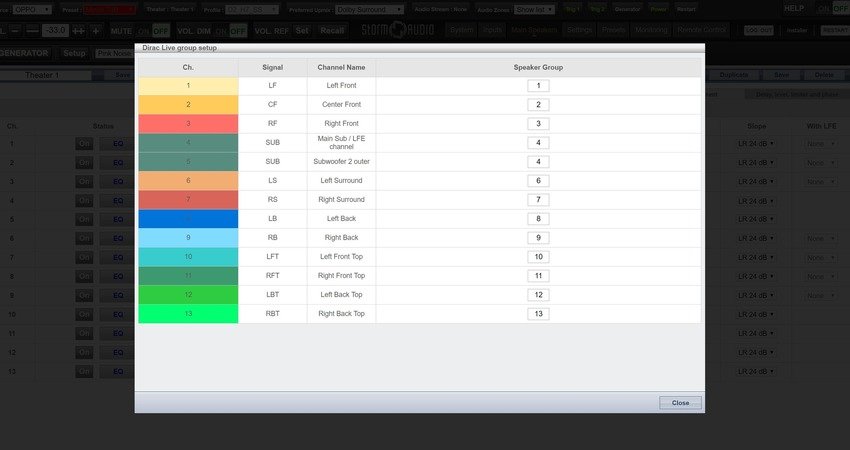Click the Delete theater button
This screenshot has height=450, width=850.
tap(824, 75)
